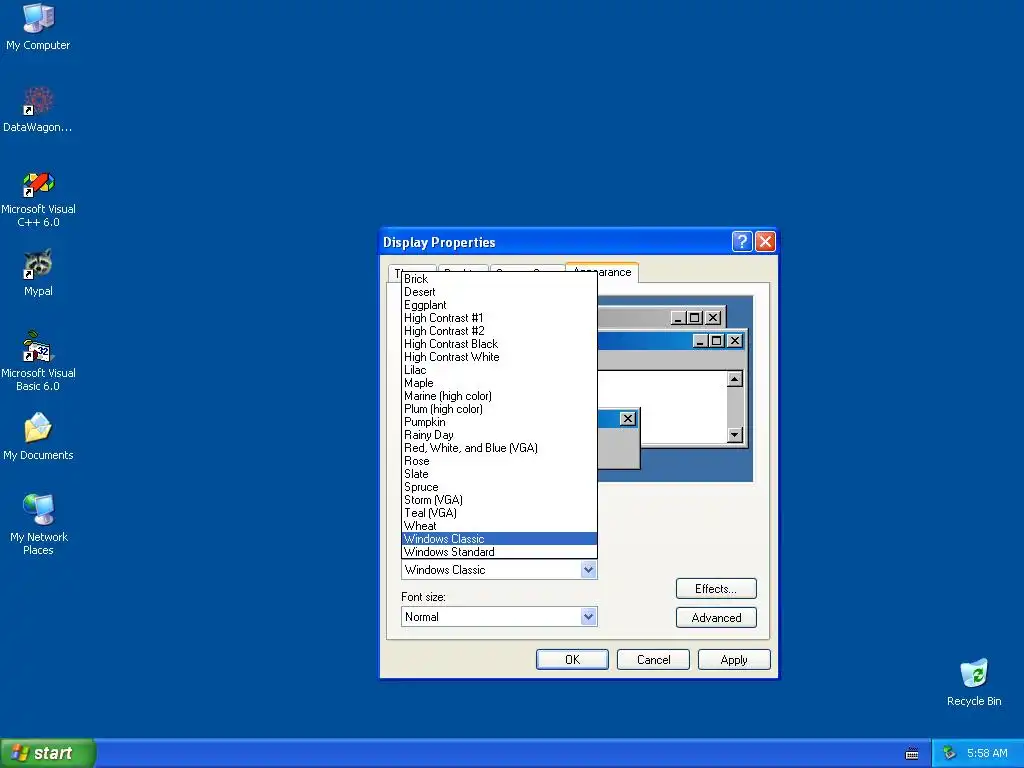Select the Recycle Bin icon
Image resolution: width=1024 pixels, height=768 pixels.
tap(974, 682)
